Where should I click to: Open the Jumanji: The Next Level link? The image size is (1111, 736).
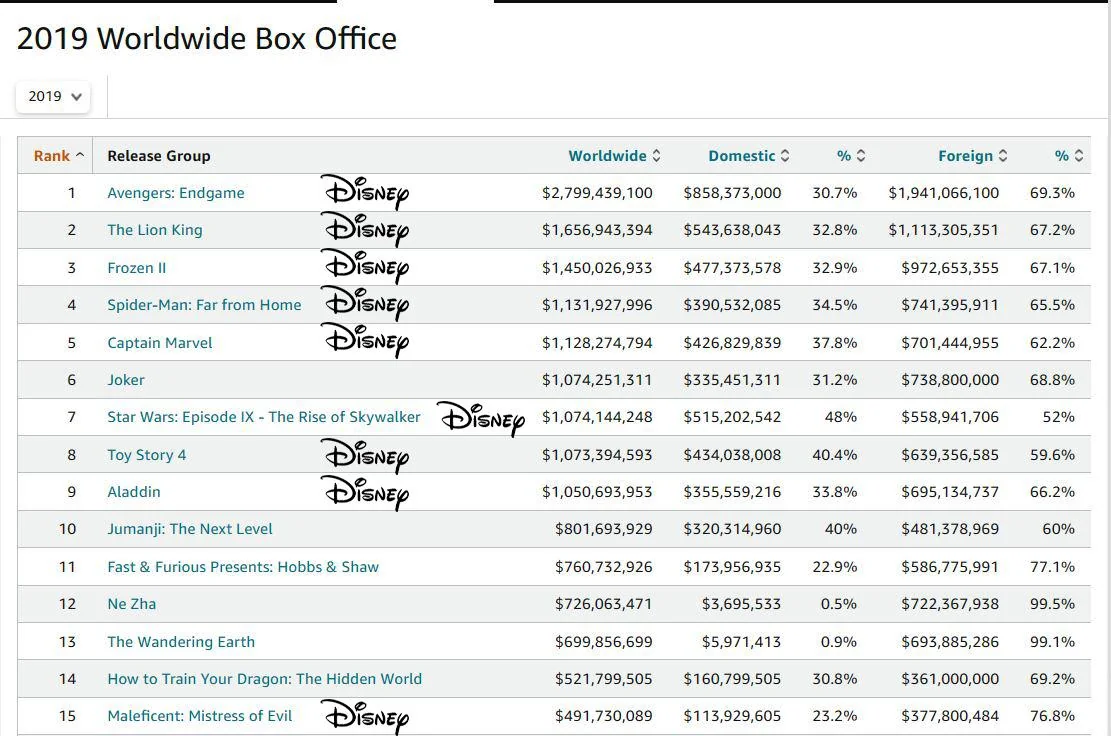[189, 528]
